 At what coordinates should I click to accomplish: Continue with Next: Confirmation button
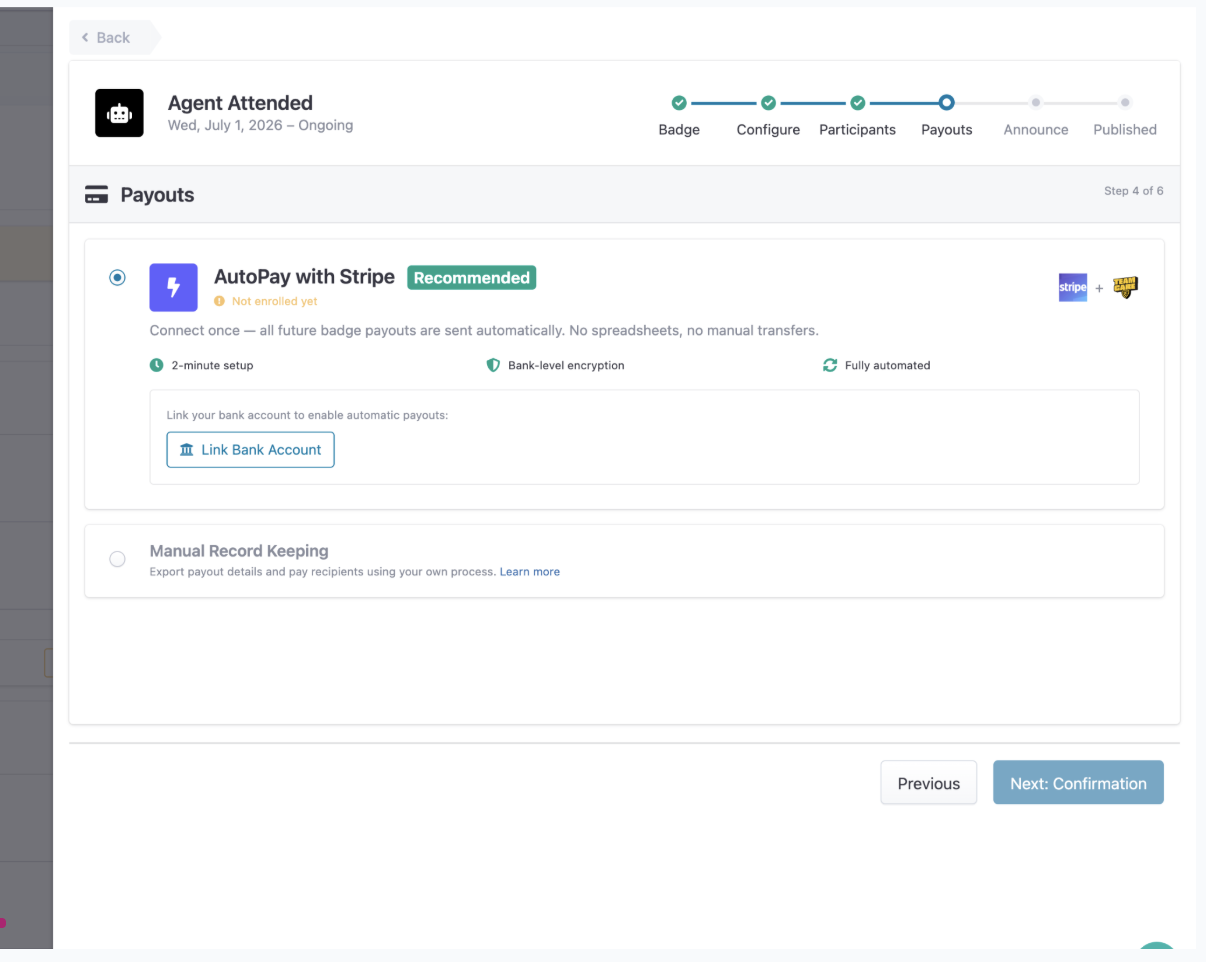(x=1078, y=783)
